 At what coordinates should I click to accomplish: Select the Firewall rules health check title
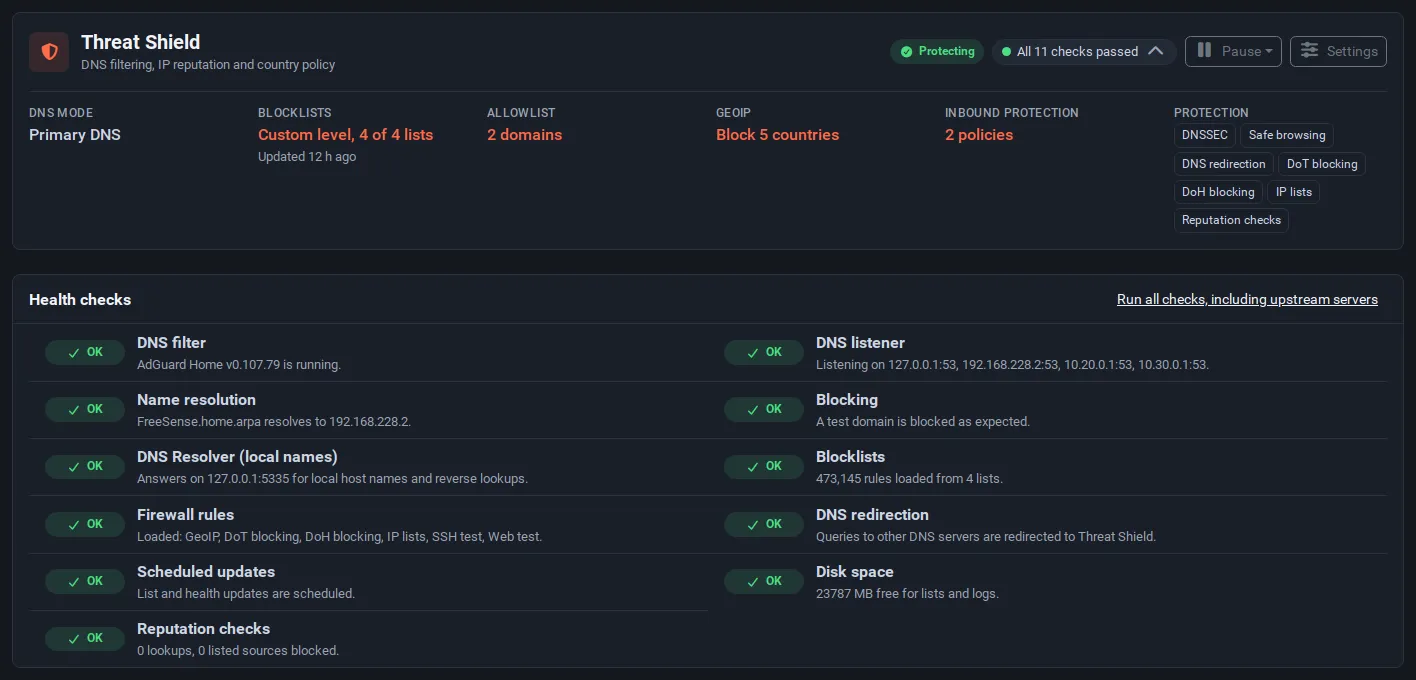point(185,515)
